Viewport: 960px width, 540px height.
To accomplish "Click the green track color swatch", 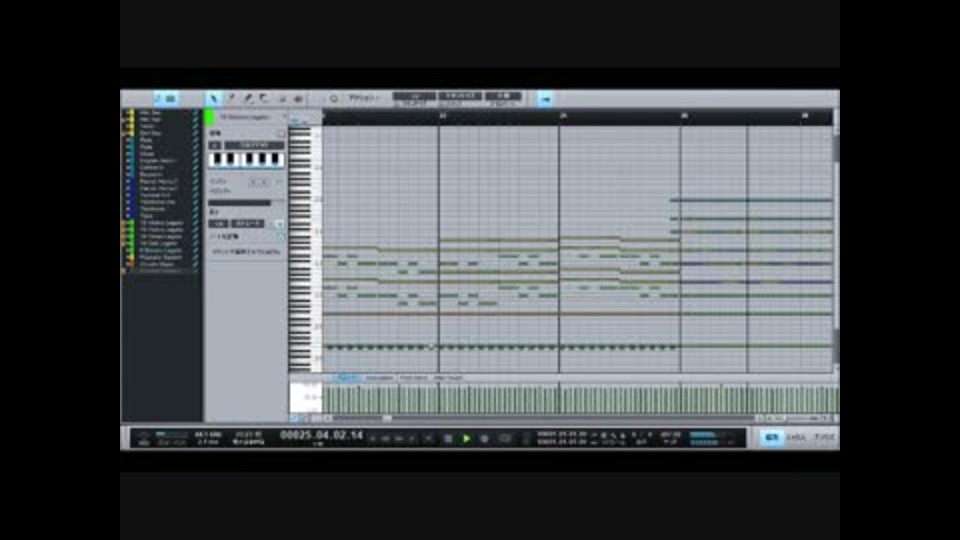I will pyautogui.click(x=209, y=117).
